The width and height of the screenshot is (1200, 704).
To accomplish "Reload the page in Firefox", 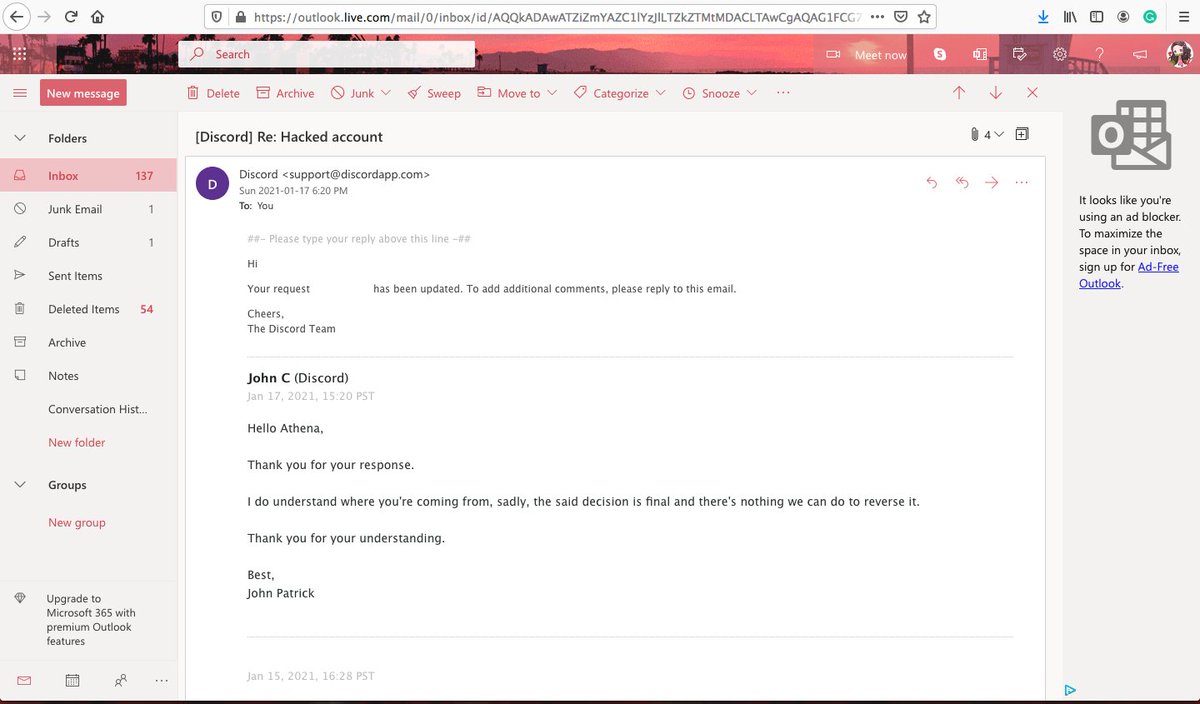I will (x=71, y=17).
